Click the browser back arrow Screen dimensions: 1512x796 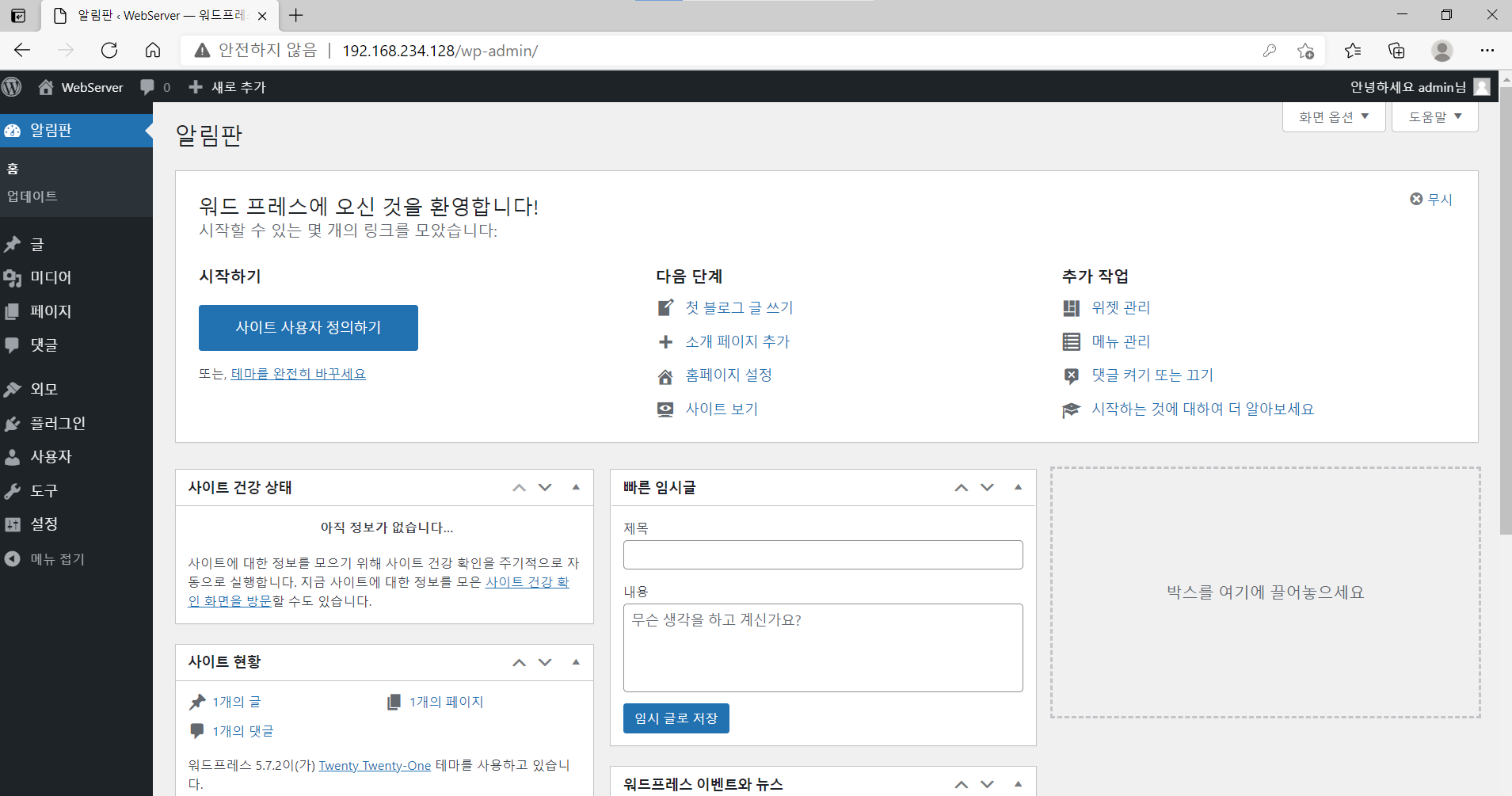(22, 51)
